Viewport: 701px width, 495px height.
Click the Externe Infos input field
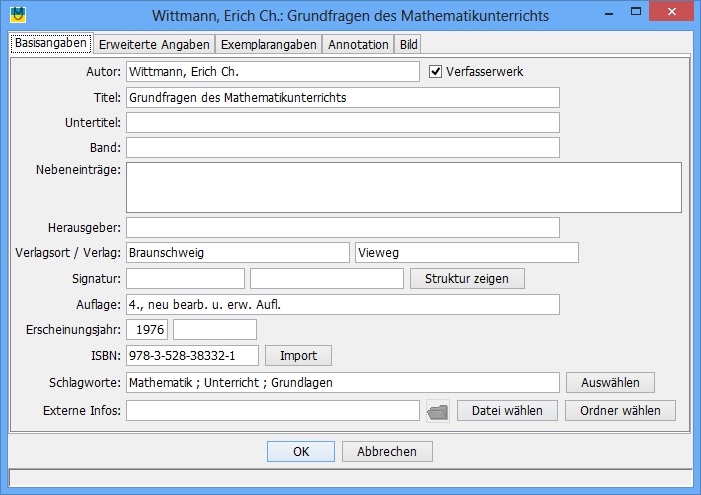(x=273, y=410)
